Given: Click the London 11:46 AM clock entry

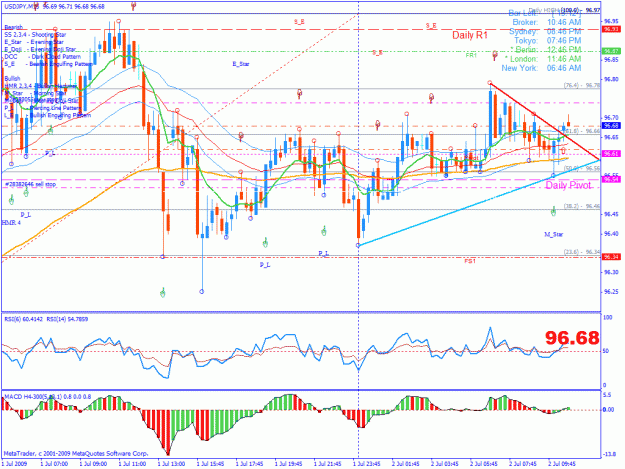Looking at the screenshot, I should click(542, 59).
